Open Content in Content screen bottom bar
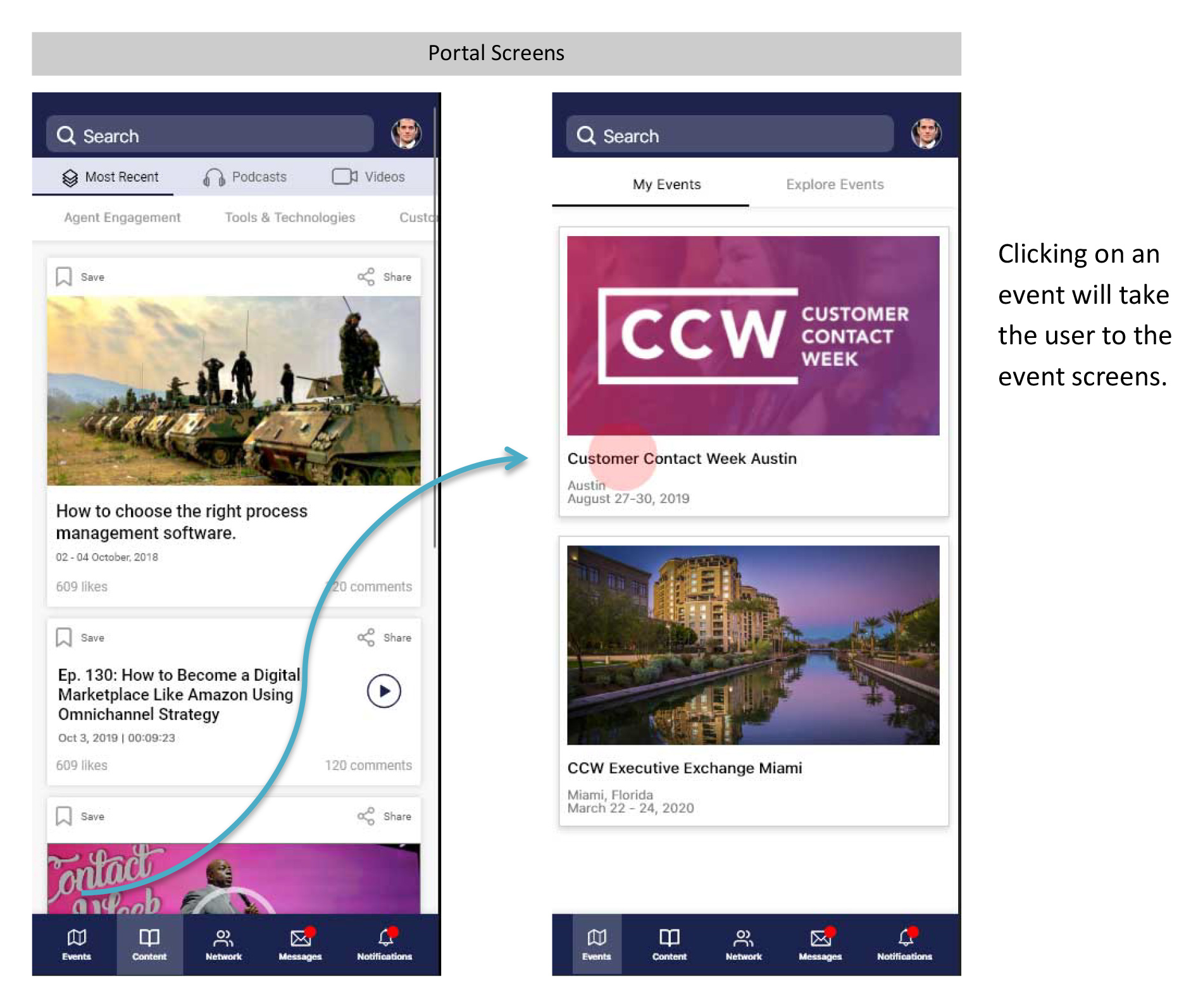Viewport: 1203px width, 1008px height. (x=149, y=945)
